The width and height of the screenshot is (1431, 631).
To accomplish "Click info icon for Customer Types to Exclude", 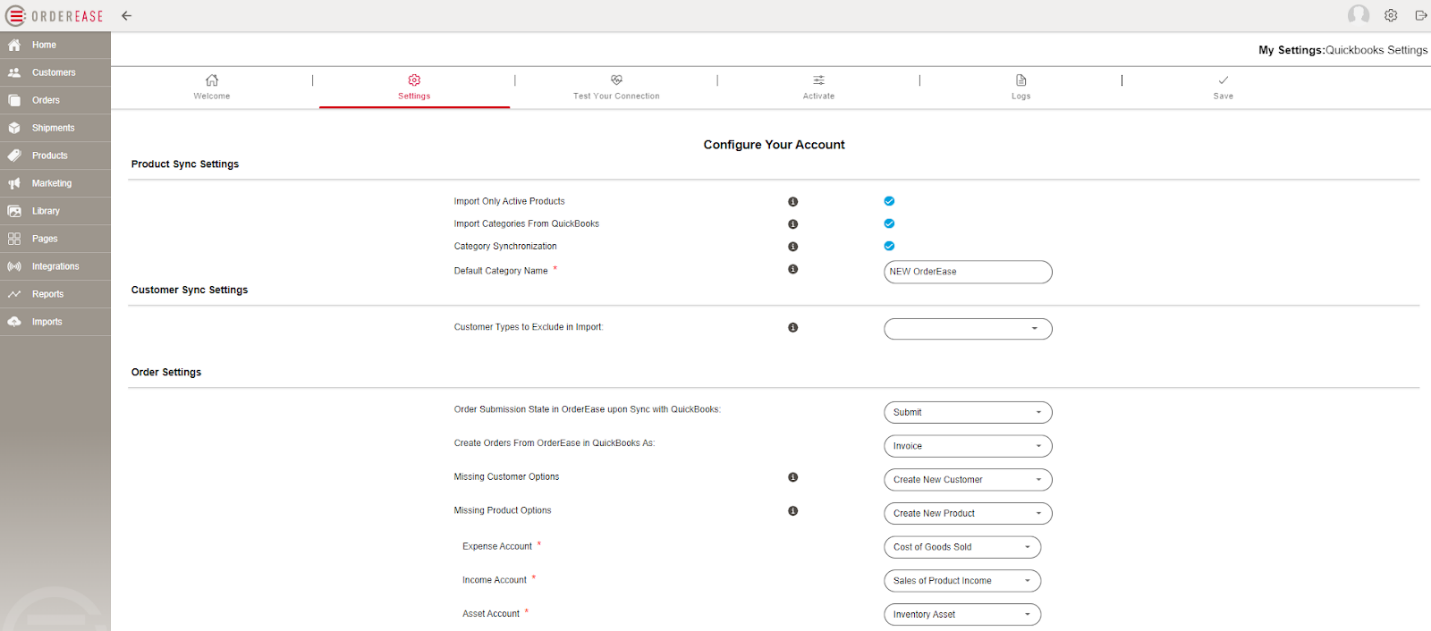I will [793, 328].
